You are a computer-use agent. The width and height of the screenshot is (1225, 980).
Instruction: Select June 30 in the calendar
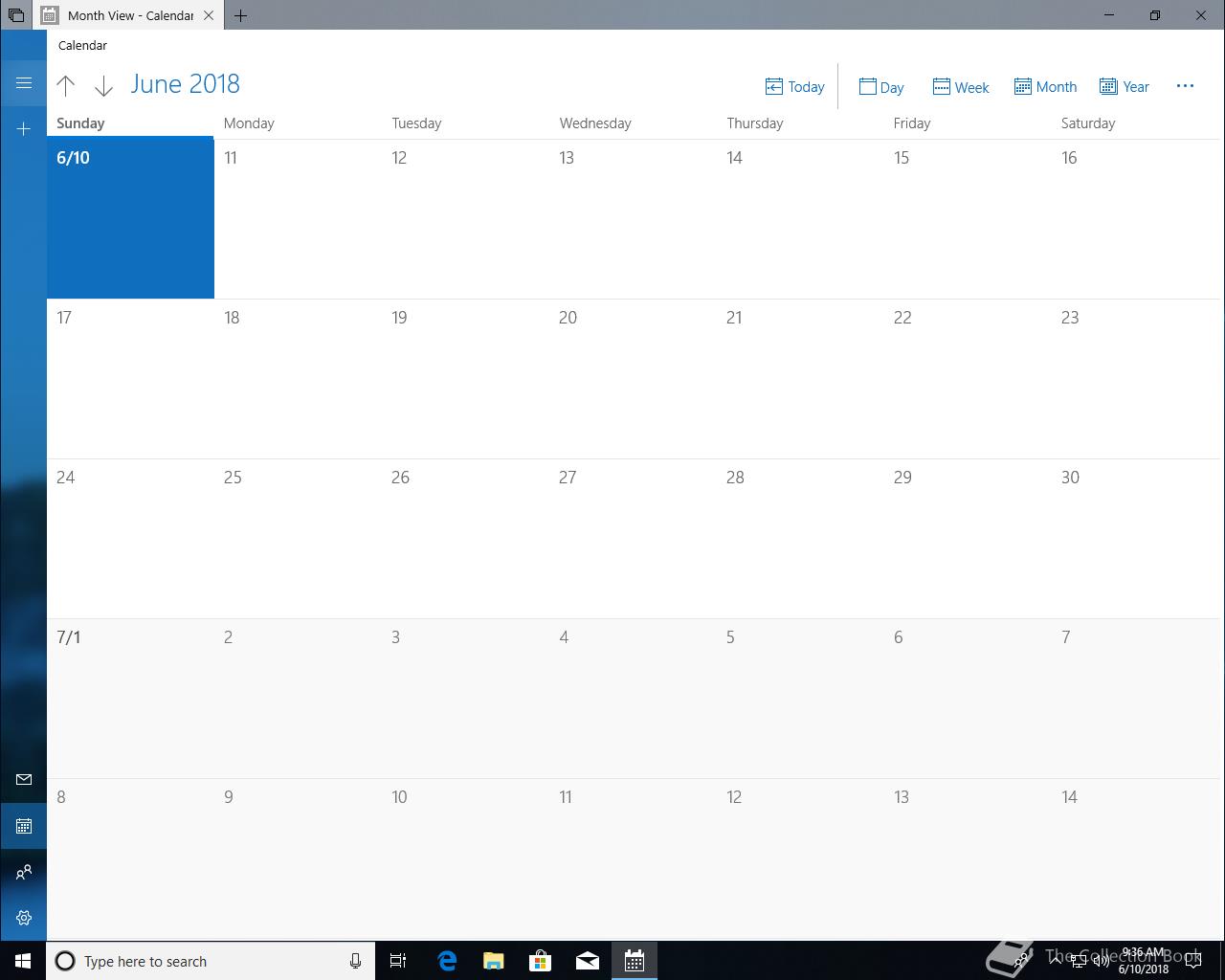[1136, 539]
